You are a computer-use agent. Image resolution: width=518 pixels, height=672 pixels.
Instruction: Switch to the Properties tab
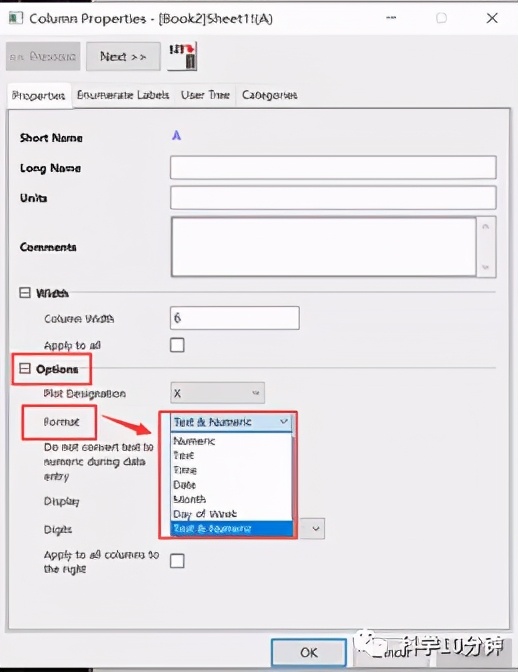tap(39, 95)
